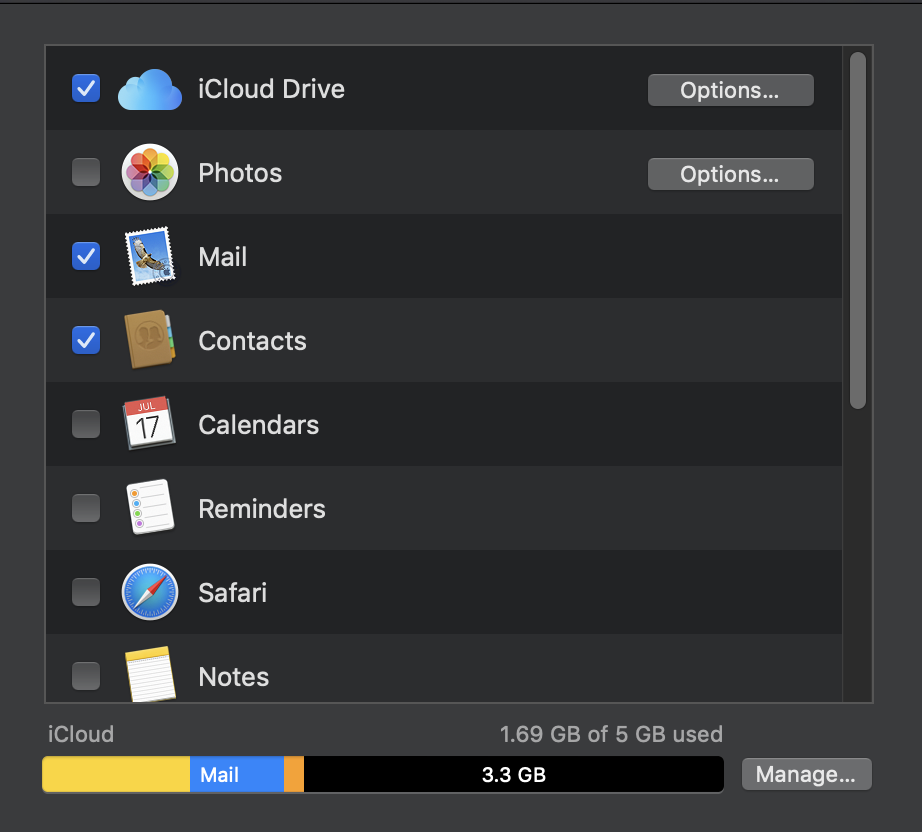Click the Mail stamp icon
The height and width of the screenshot is (832, 922).
[x=150, y=256]
